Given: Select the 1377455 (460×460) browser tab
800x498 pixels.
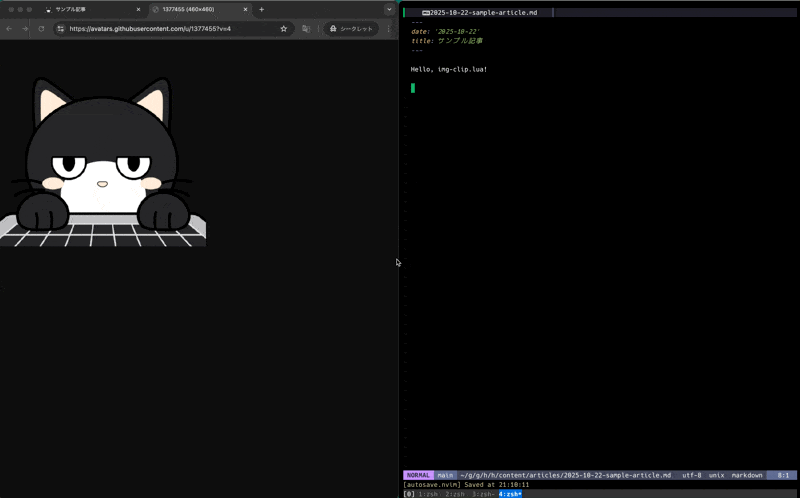Looking at the screenshot, I should [199, 10].
